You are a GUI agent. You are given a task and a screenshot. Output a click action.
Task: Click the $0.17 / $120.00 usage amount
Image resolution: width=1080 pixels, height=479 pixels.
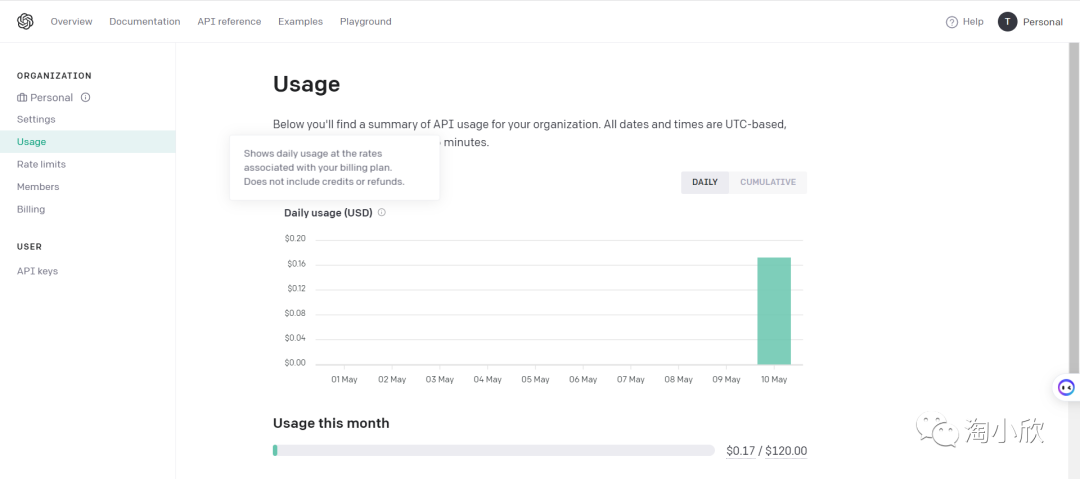pos(766,451)
